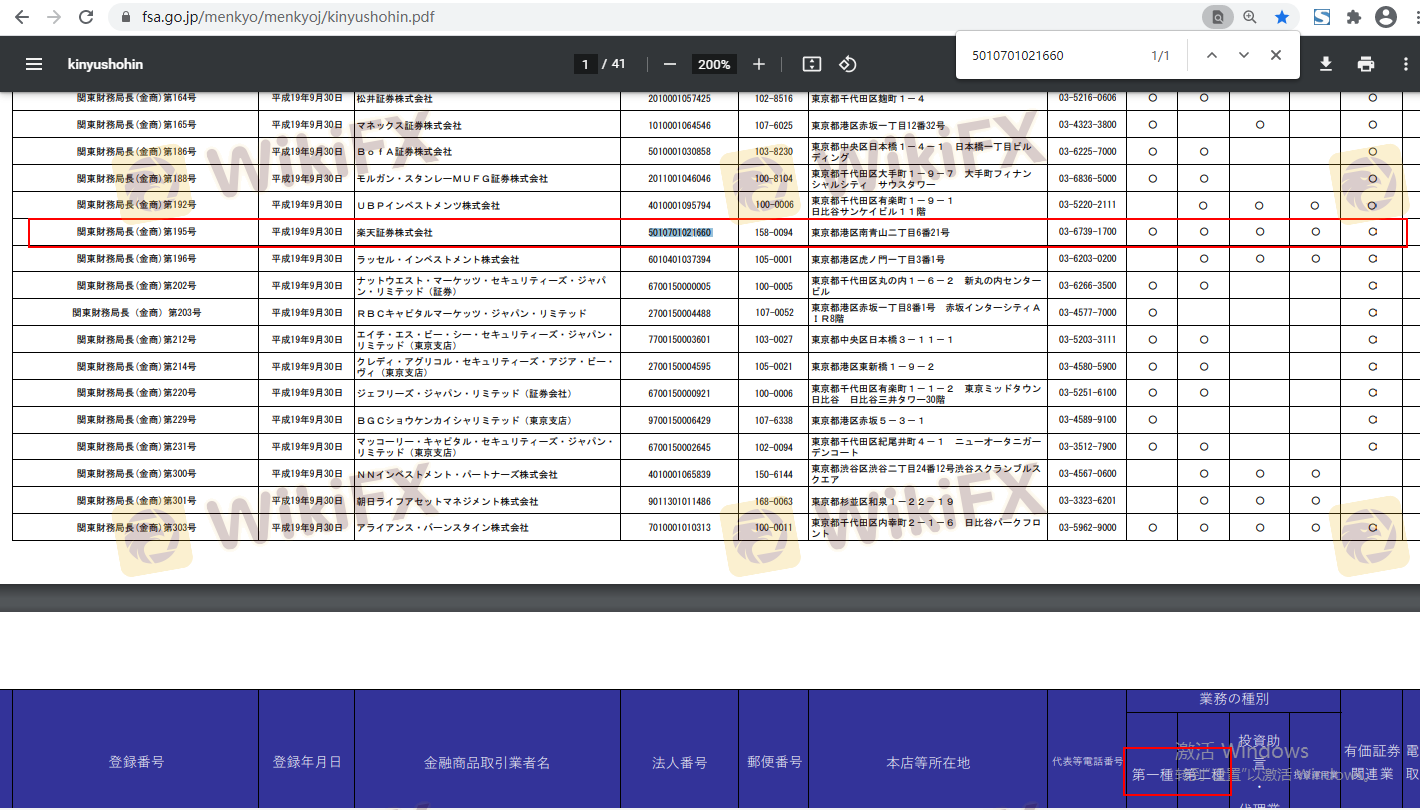Open PDF viewer more options menu

(1406, 64)
